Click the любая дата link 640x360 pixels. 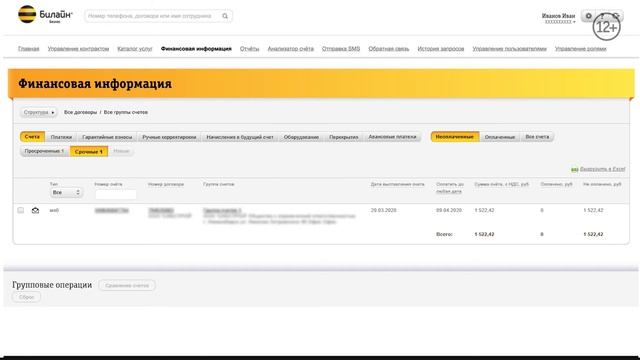449,191
